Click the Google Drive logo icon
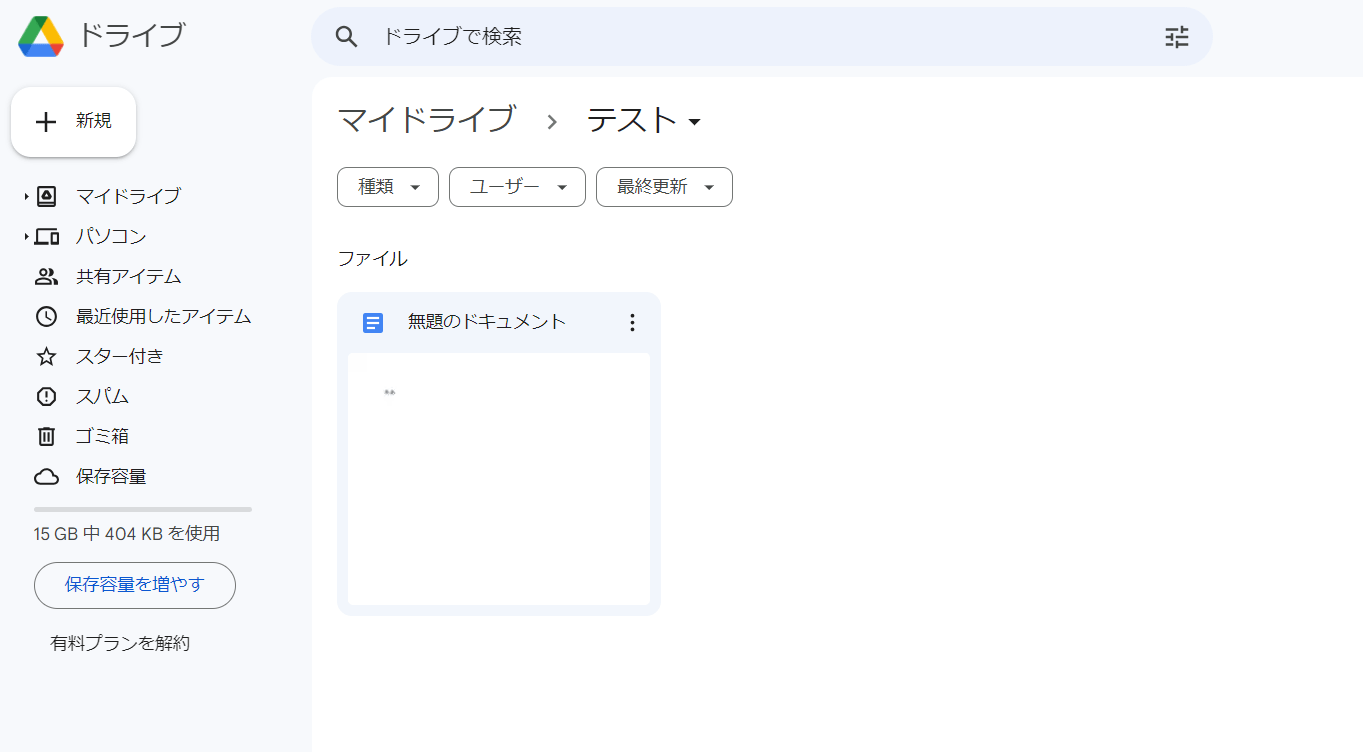Image resolution: width=1363 pixels, height=752 pixels. point(41,37)
